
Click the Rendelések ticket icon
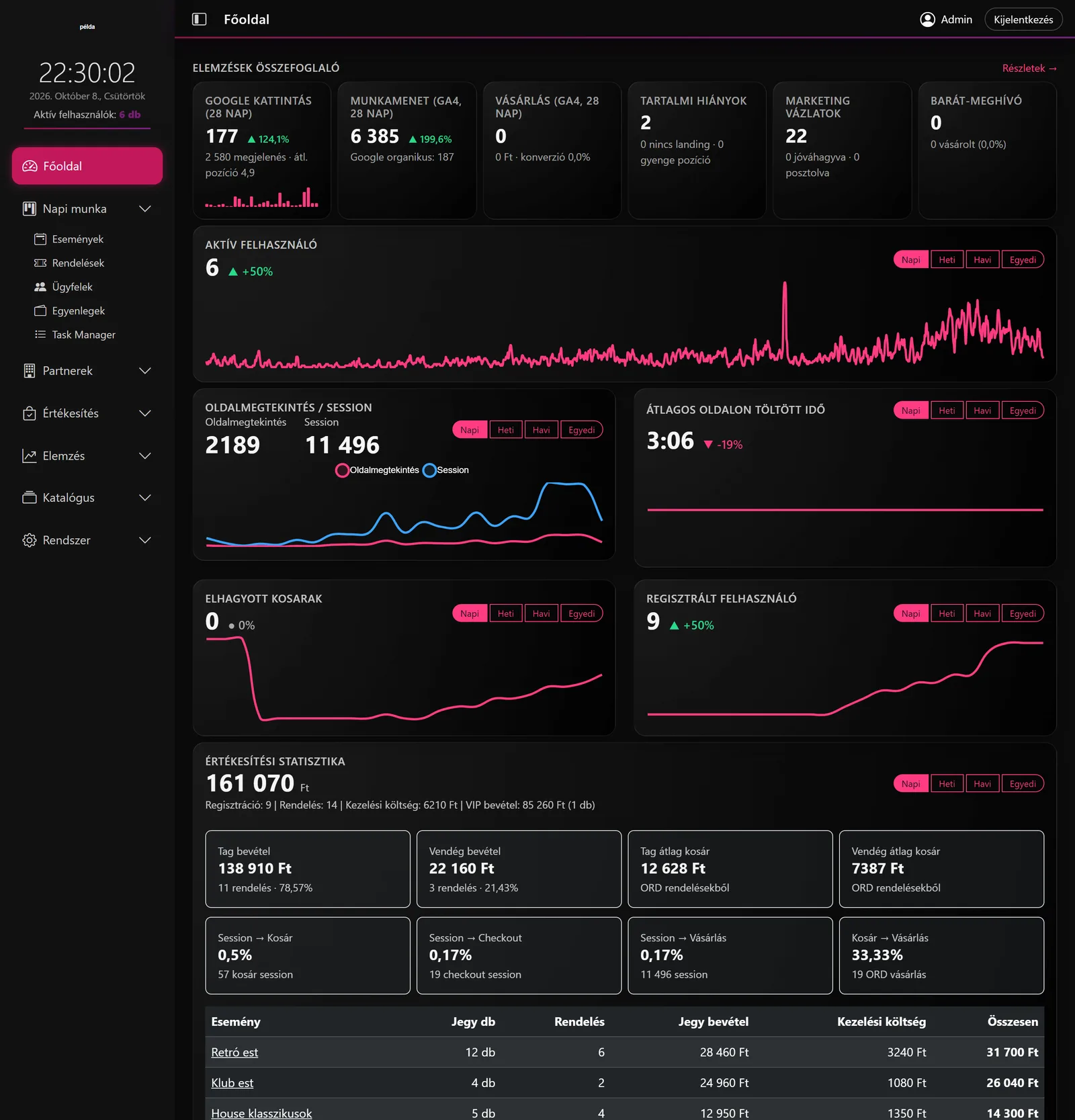click(40, 263)
